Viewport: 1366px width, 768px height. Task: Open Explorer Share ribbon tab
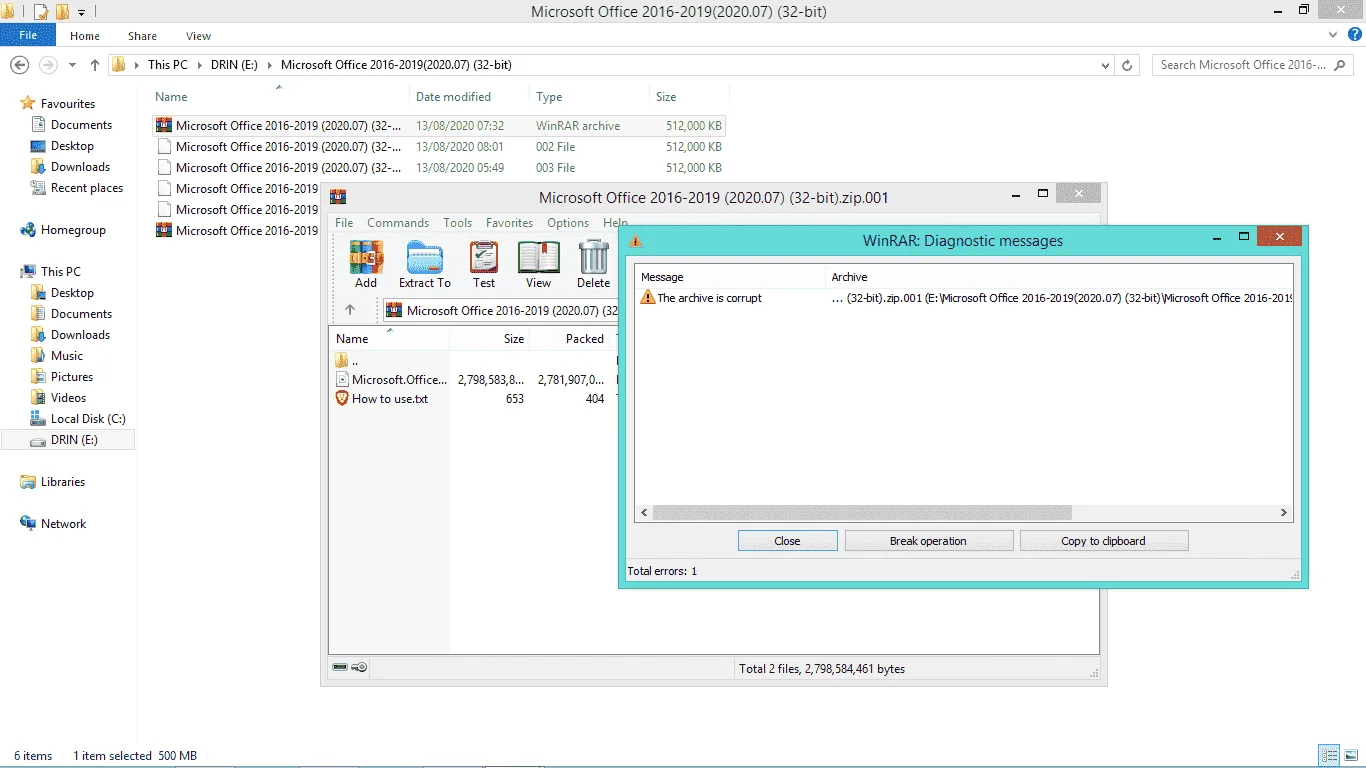click(142, 36)
